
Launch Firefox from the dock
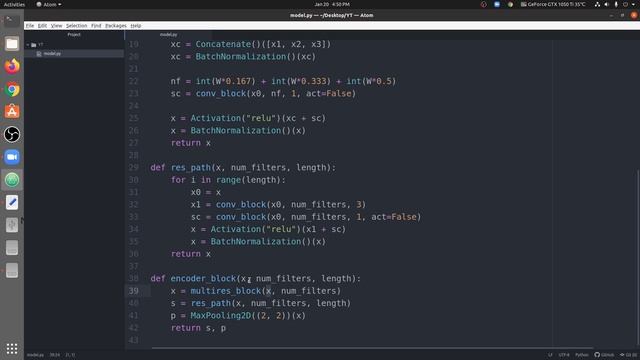(12, 66)
